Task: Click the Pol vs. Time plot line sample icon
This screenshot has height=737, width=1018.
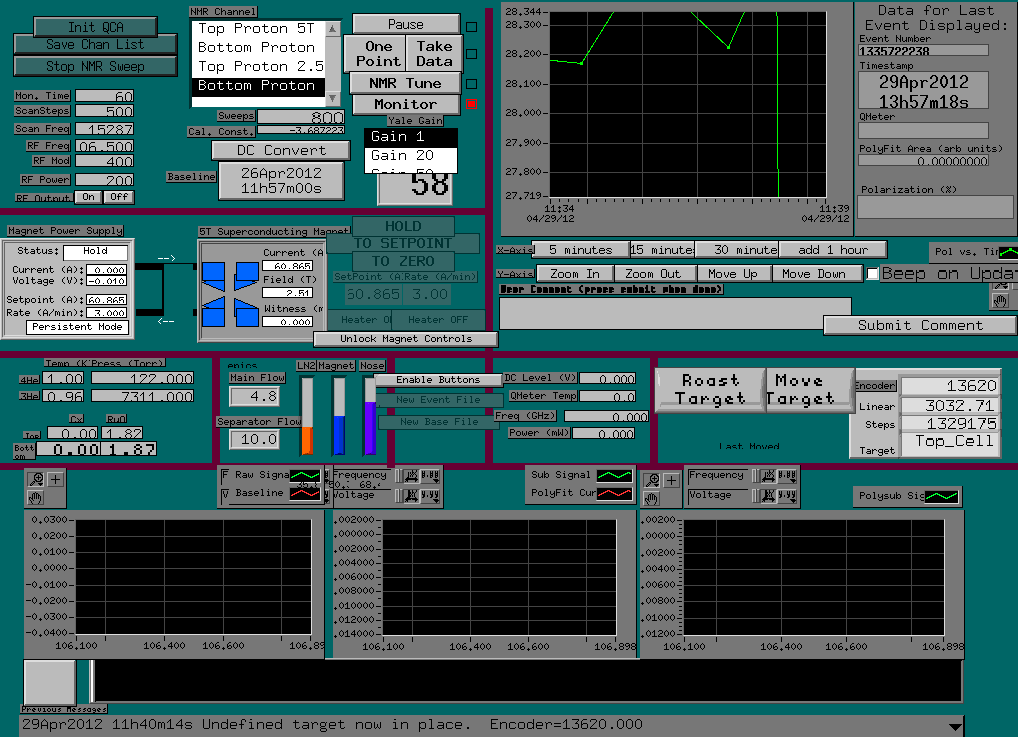Action: (x=1008, y=252)
